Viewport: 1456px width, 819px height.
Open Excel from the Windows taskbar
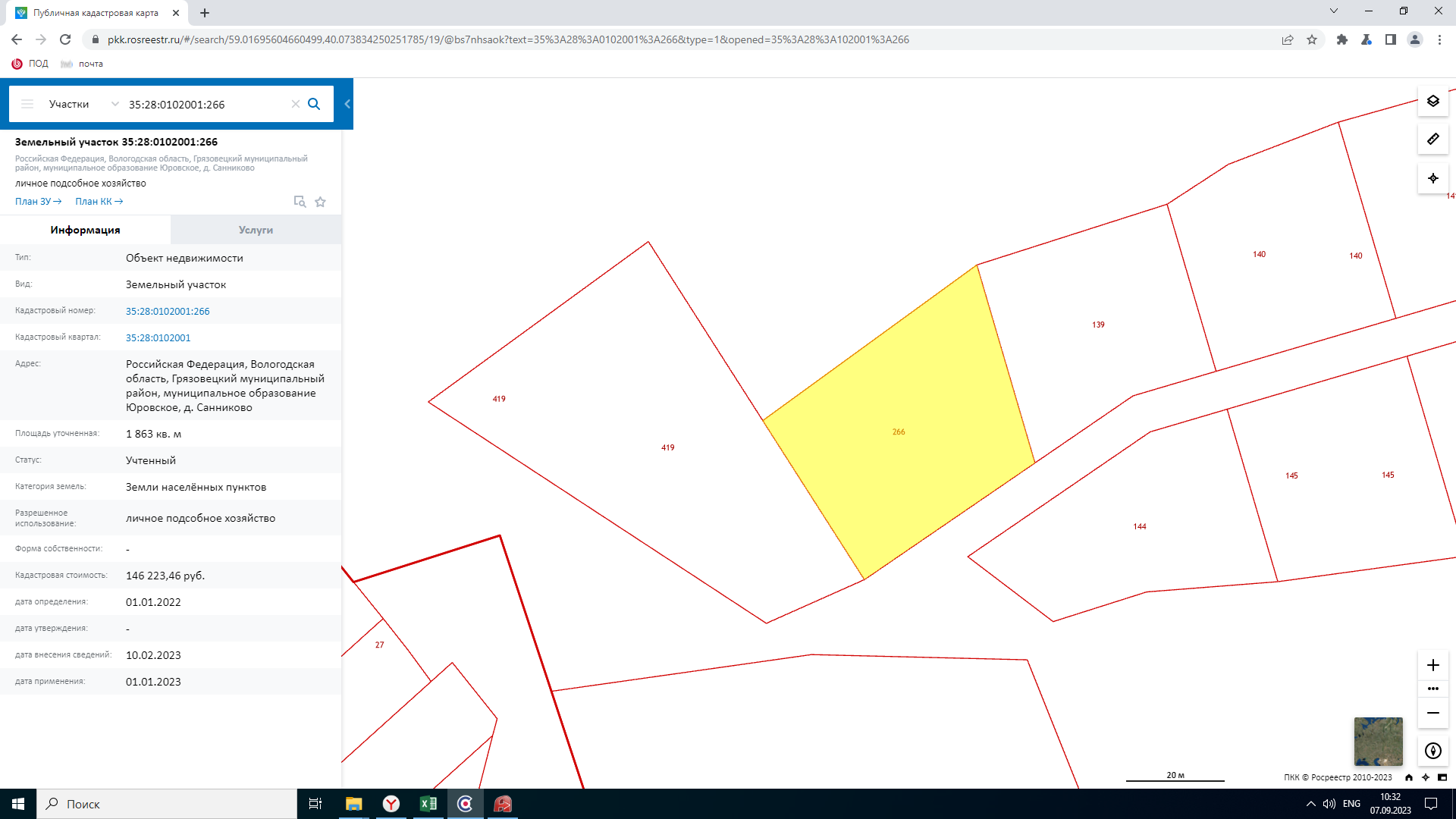pos(428,804)
